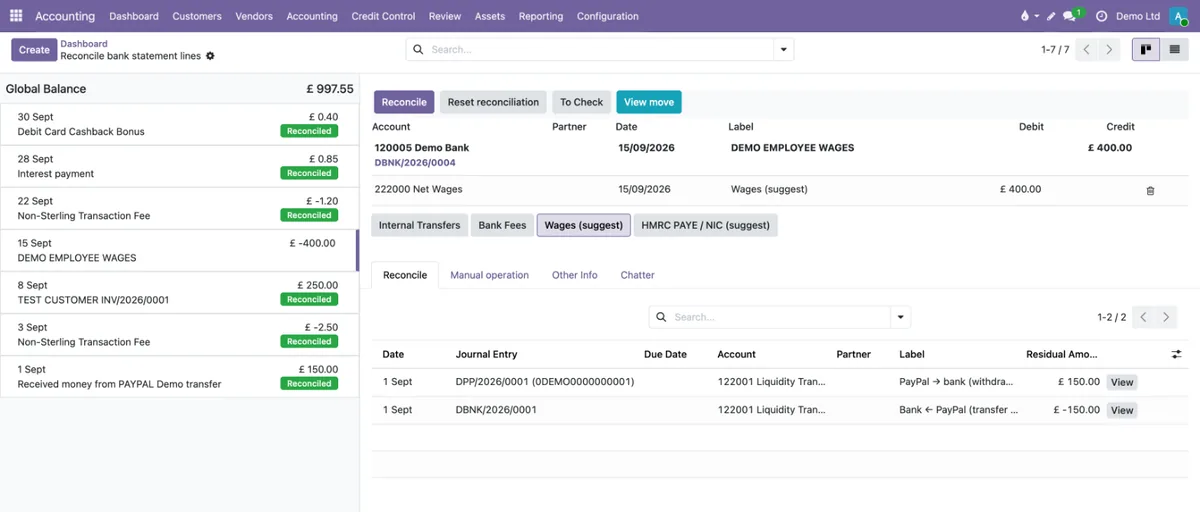Click the purple Reconcile button

(404, 102)
